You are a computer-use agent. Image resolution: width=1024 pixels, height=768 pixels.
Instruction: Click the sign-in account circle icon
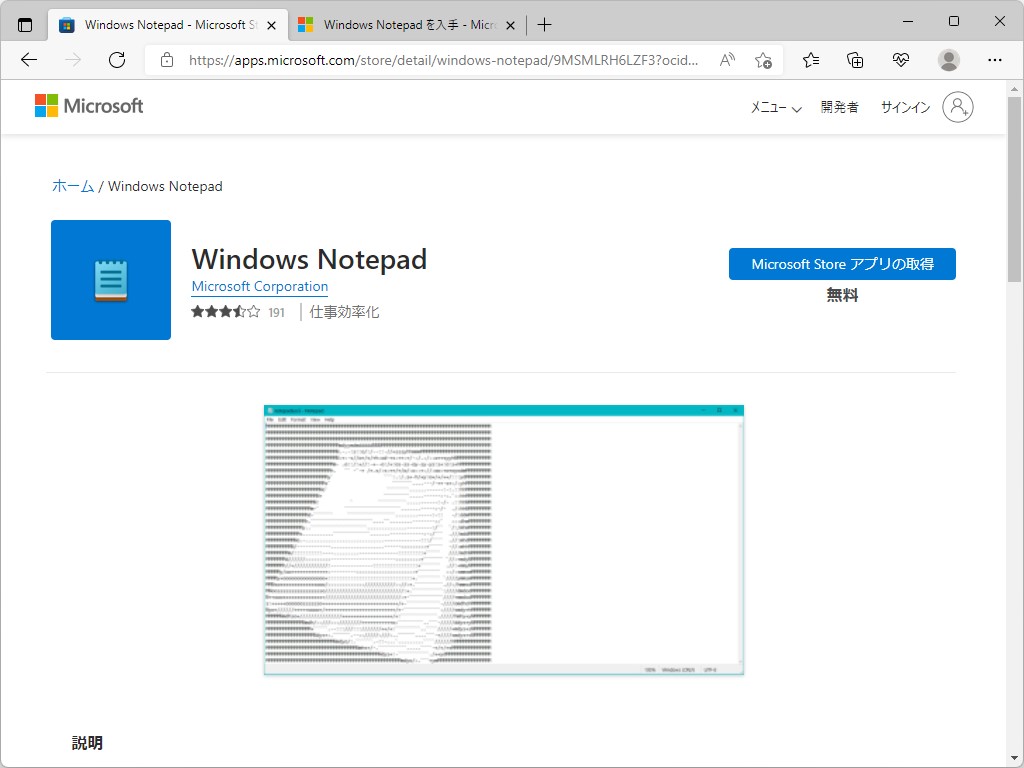957,106
